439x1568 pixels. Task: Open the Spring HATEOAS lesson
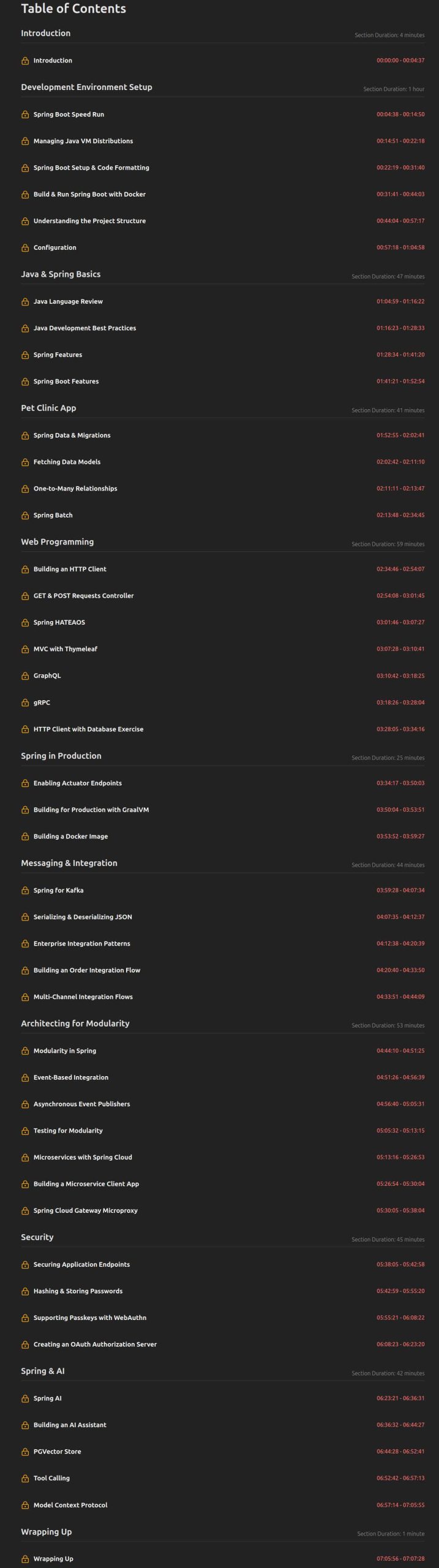(59, 622)
